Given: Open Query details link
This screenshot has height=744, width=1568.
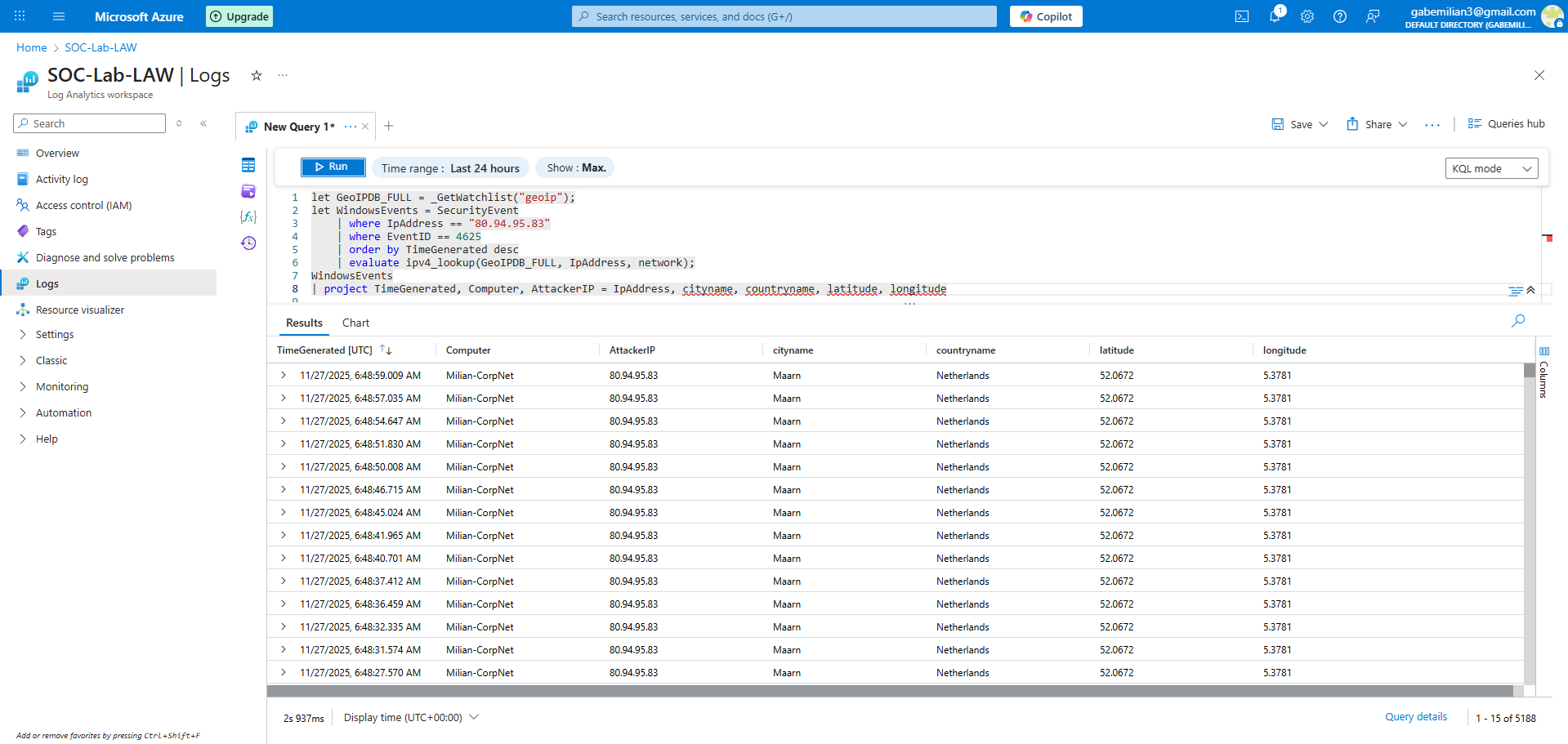Looking at the screenshot, I should pyautogui.click(x=1416, y=717).
